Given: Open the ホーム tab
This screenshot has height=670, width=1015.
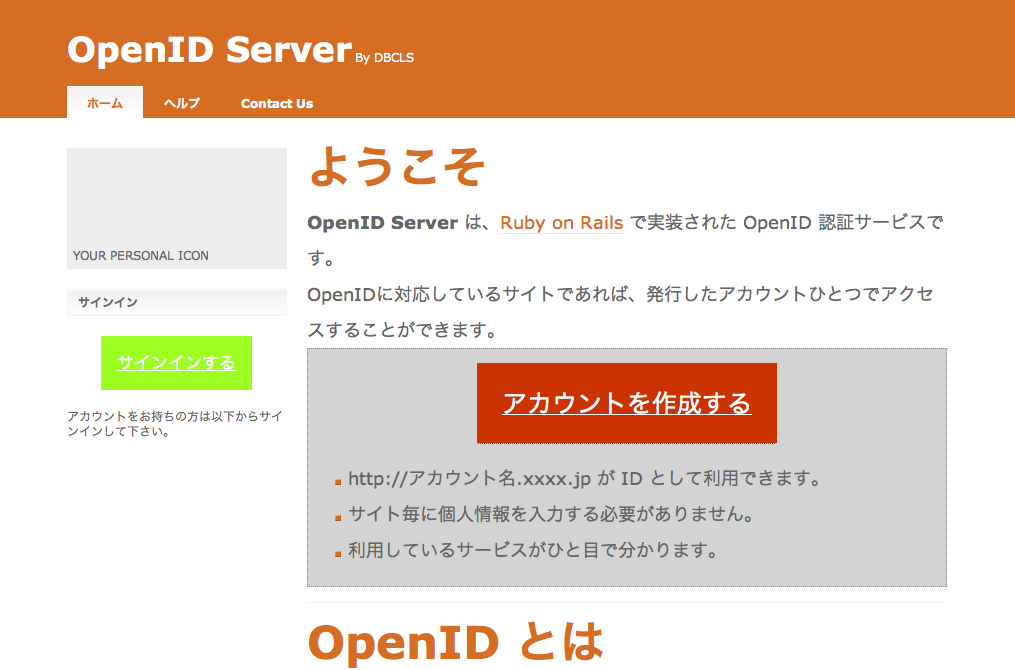Looking at the screenshot, I should 105,102.
